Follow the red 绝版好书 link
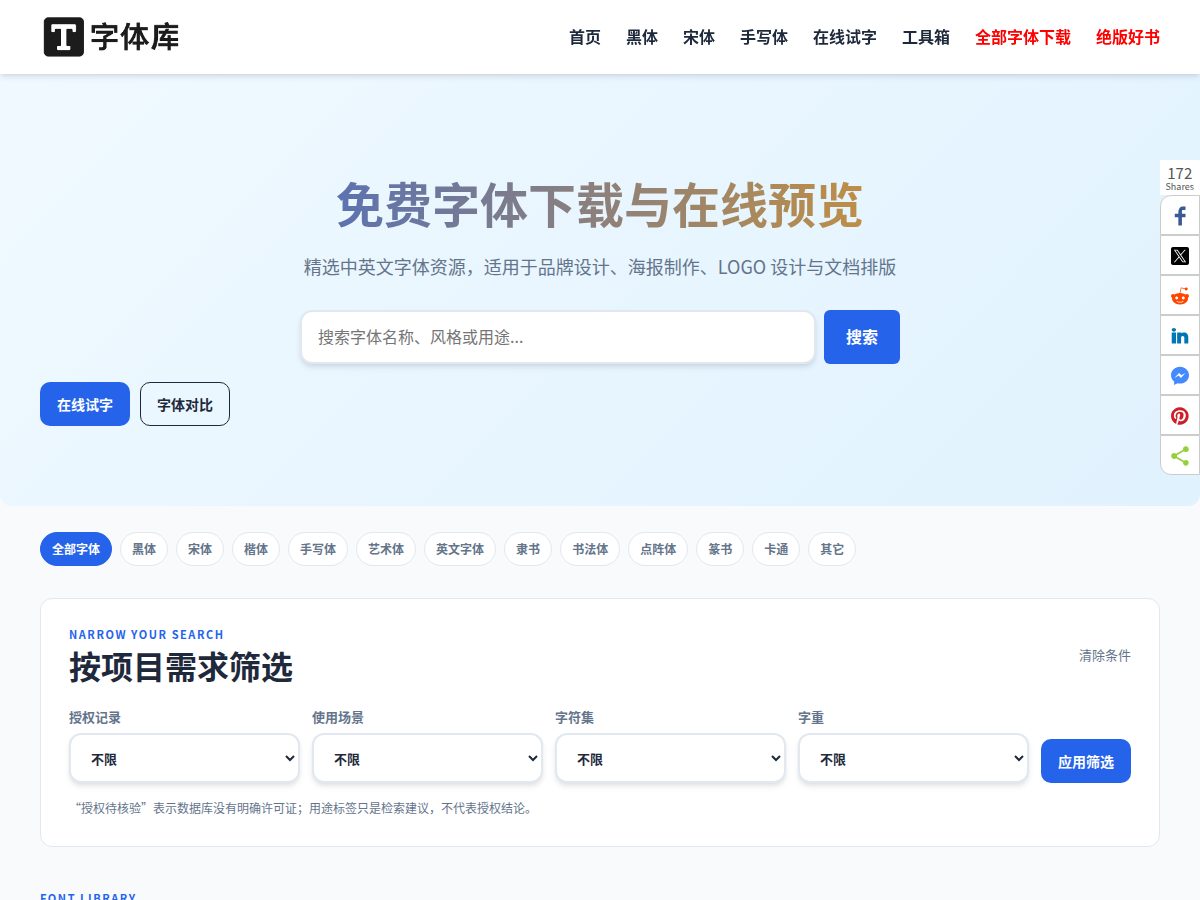This screenshot has width=1200, height=900. pos(1128,37)
